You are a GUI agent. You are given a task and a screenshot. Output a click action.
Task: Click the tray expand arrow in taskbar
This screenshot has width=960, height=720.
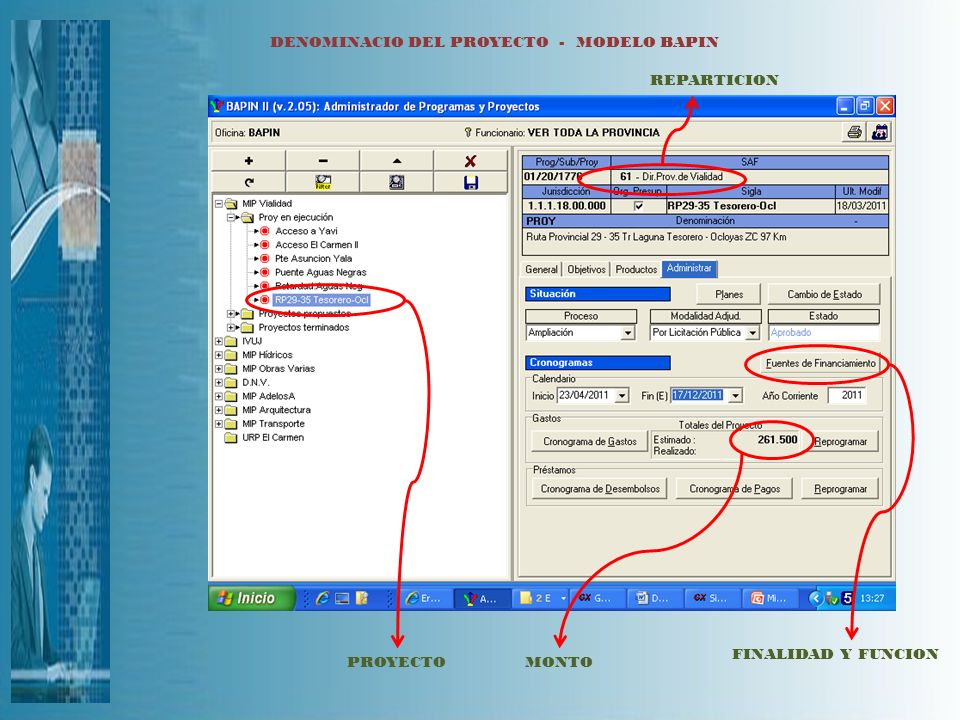click(815, 598)
